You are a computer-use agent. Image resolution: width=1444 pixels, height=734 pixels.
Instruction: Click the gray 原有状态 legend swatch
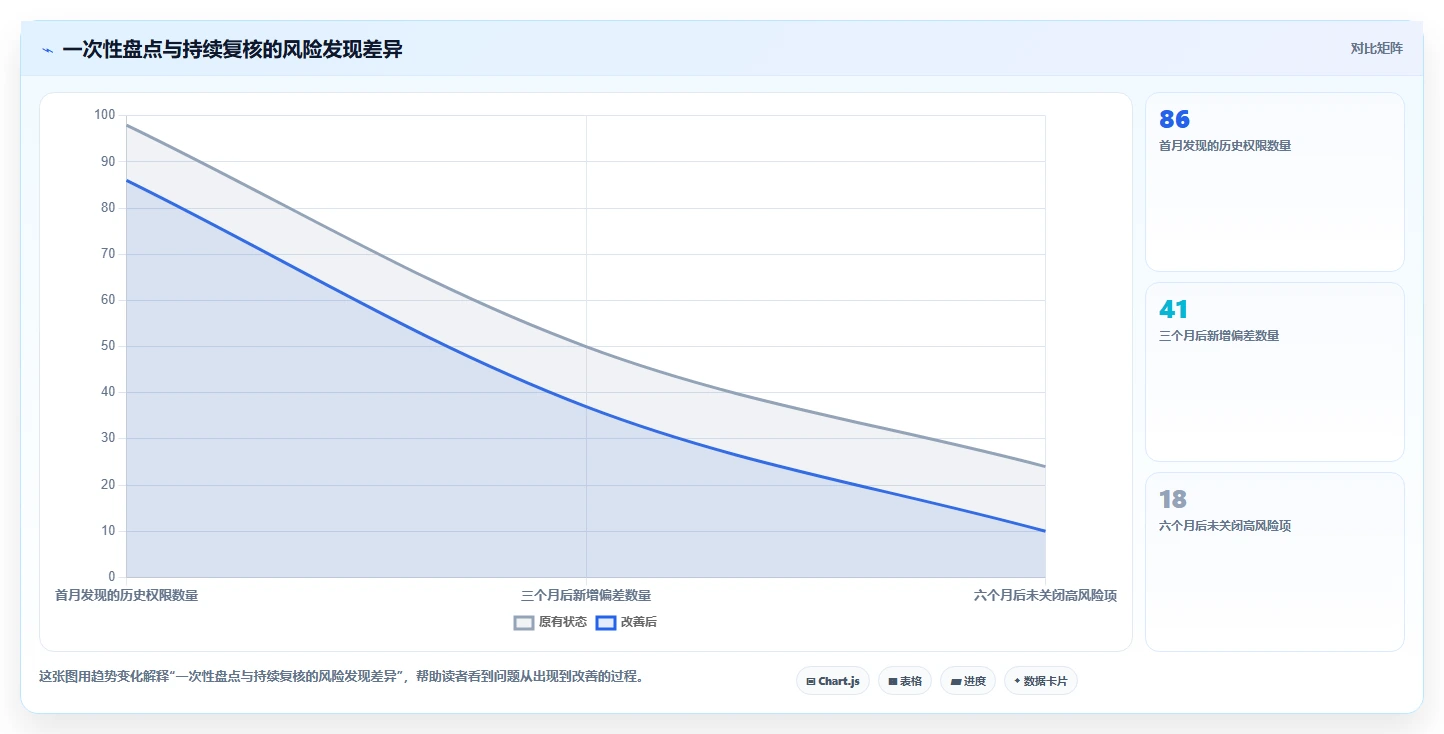524,622
